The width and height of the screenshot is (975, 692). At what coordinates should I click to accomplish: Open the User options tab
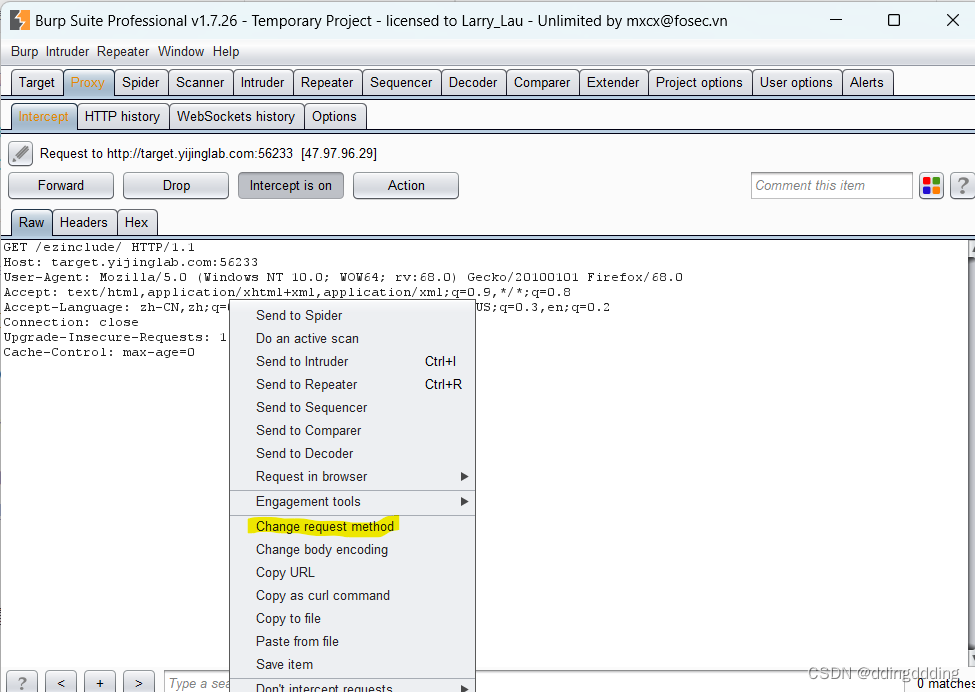coord(796,83)
